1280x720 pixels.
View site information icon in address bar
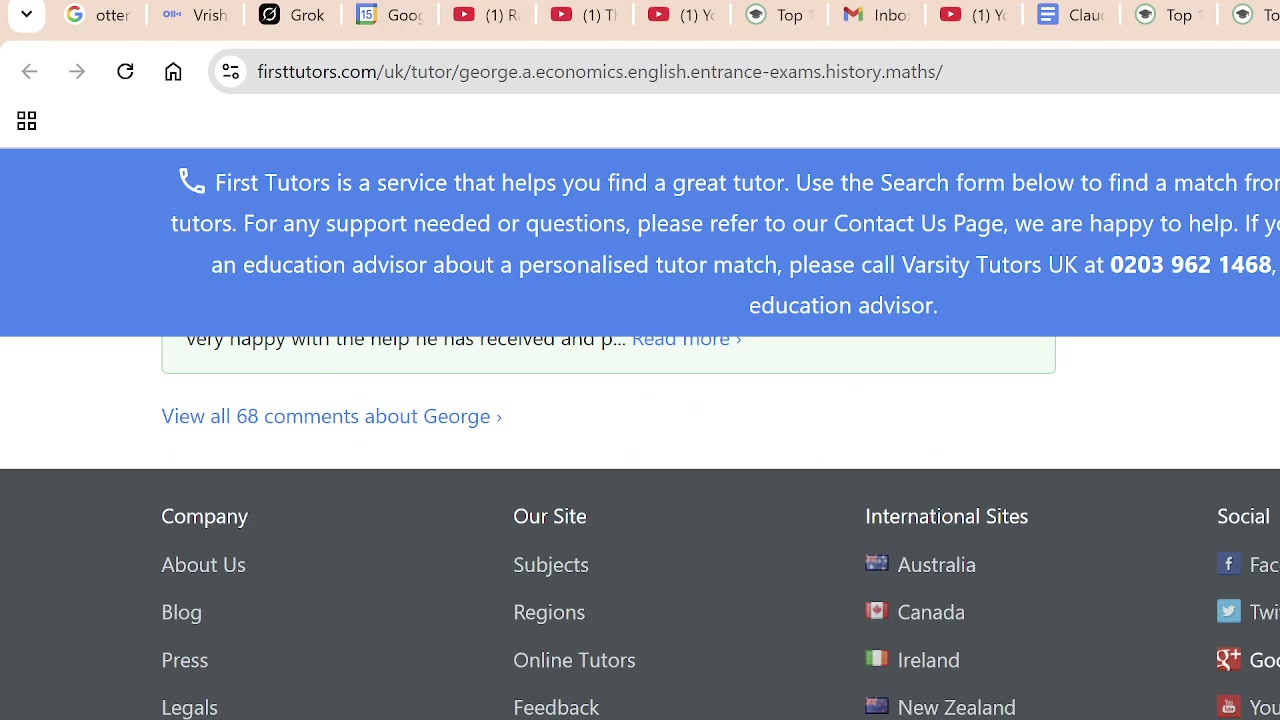coord(230,71)
